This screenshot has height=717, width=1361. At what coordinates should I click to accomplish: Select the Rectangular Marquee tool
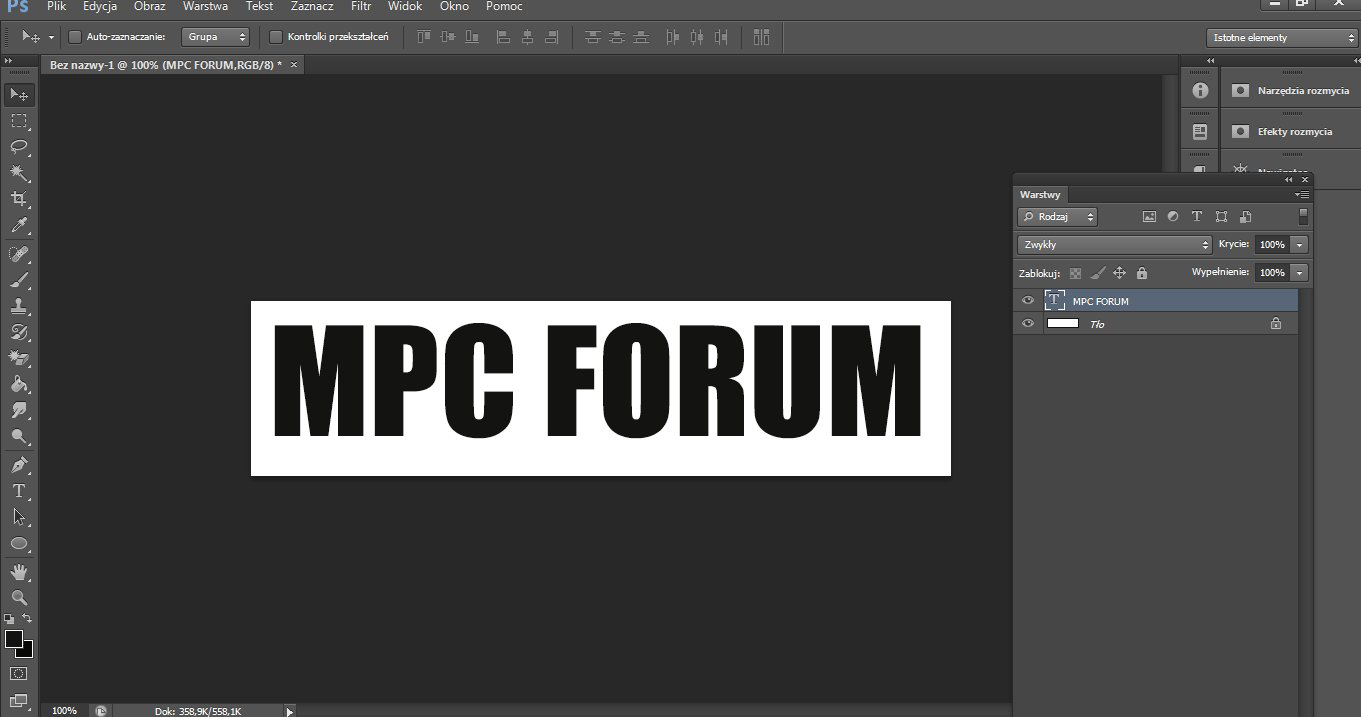(19, 121)
